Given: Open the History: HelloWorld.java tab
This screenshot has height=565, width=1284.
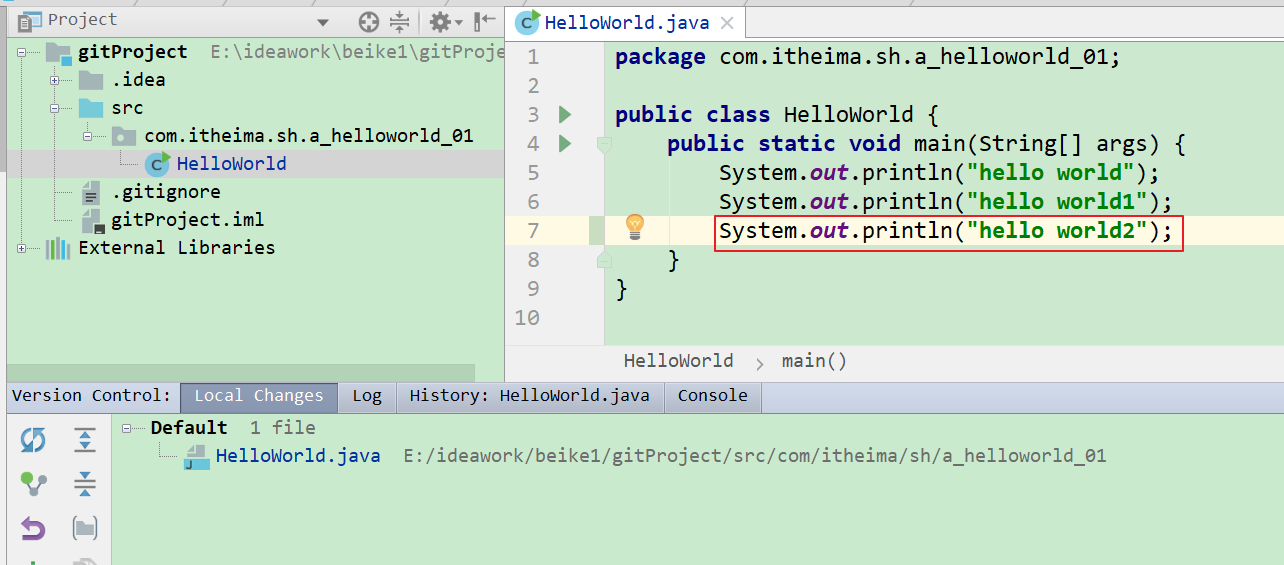Looking at the screenshot, I should click(x=529, y=396).
